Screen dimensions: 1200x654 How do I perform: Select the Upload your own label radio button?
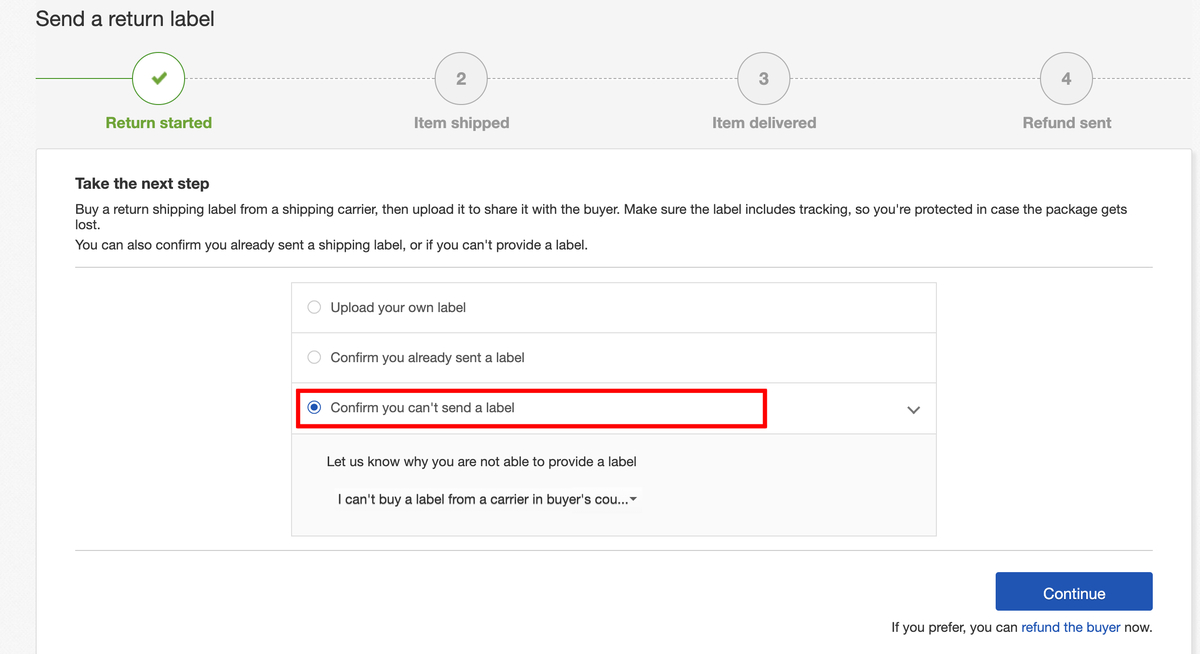(x=314, y=307)
